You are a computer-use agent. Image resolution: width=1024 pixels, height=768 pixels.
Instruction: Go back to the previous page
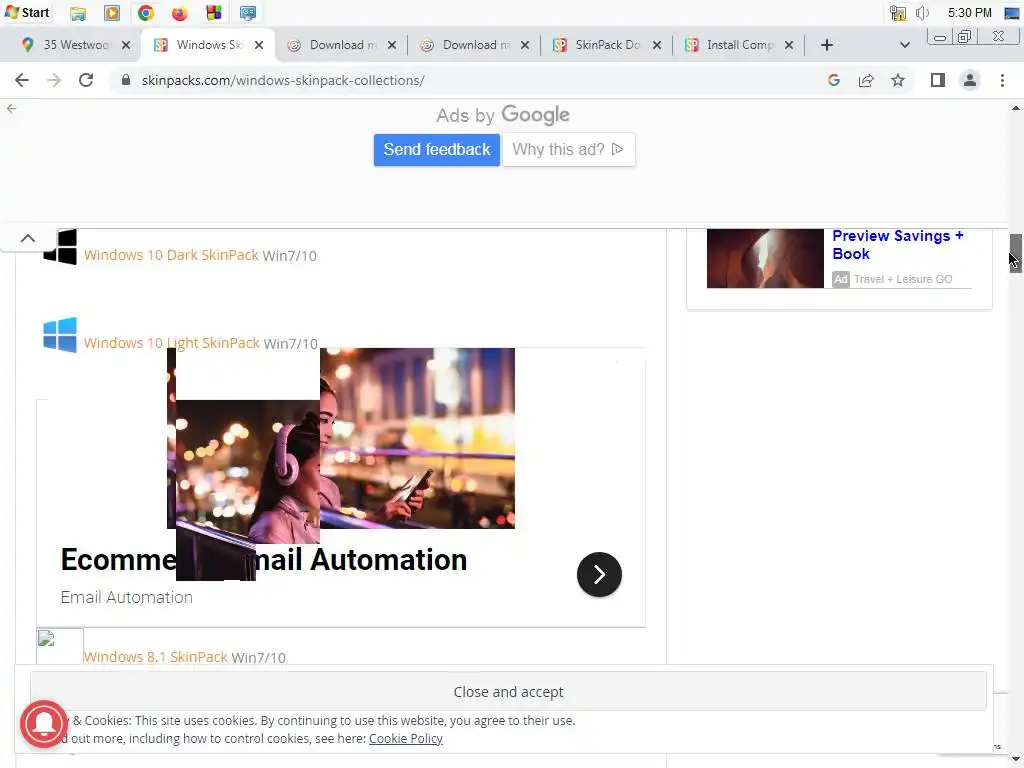click(22, 80)
